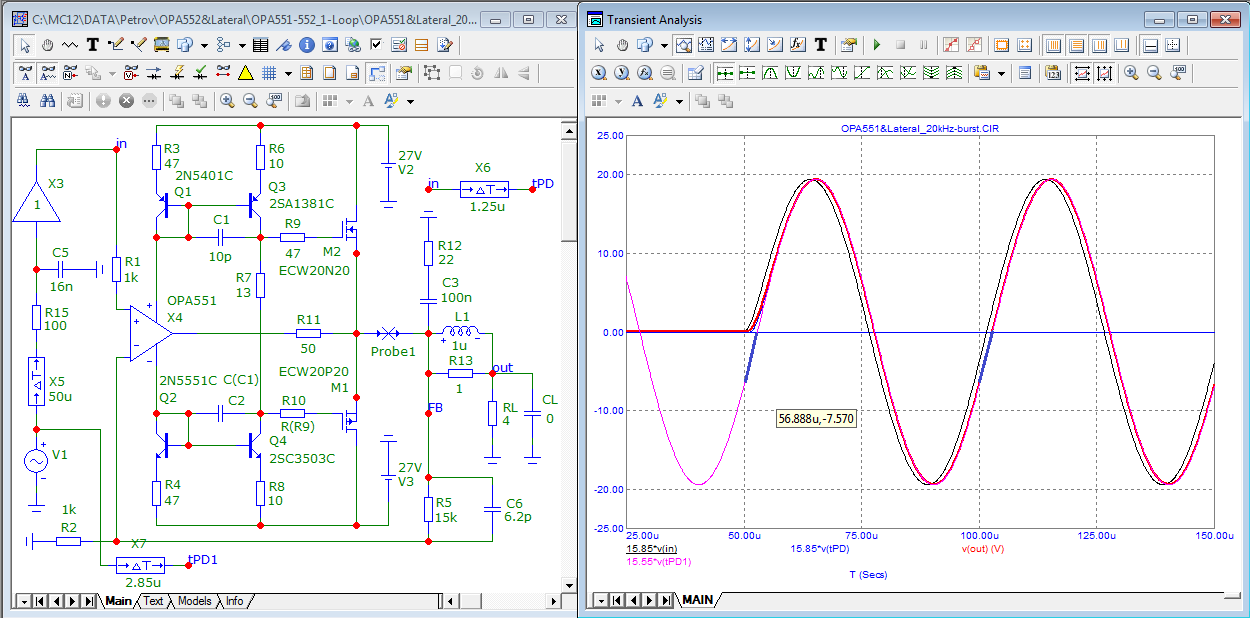Click the schematic horizontal scrollbar right arrow
The image size is (1250, 618).
click(554, 601)
